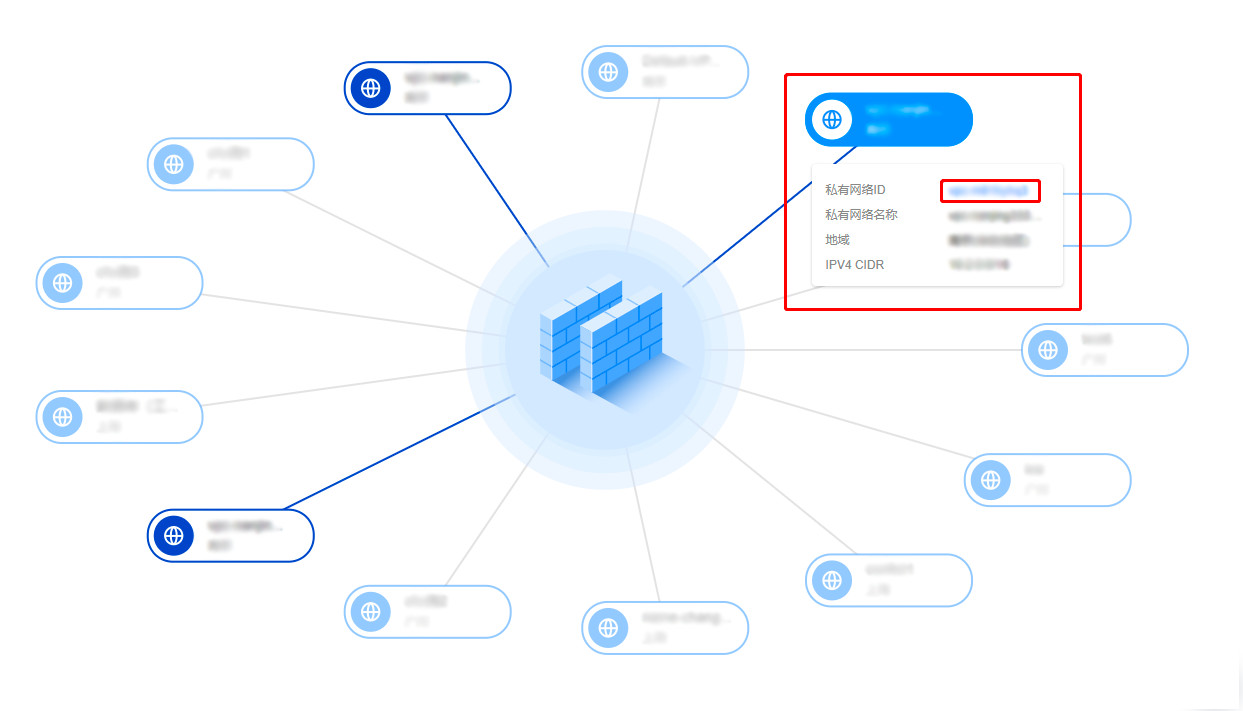Click the dark blue globe icon in the bottom-left connected node

tap(174, 536)
